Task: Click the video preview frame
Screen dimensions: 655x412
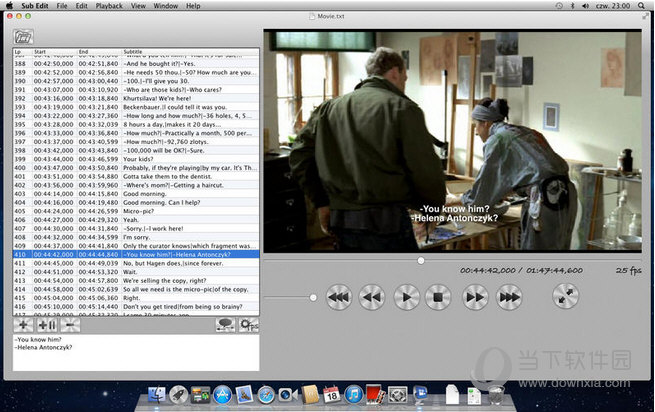Action: tap(452, 141)
